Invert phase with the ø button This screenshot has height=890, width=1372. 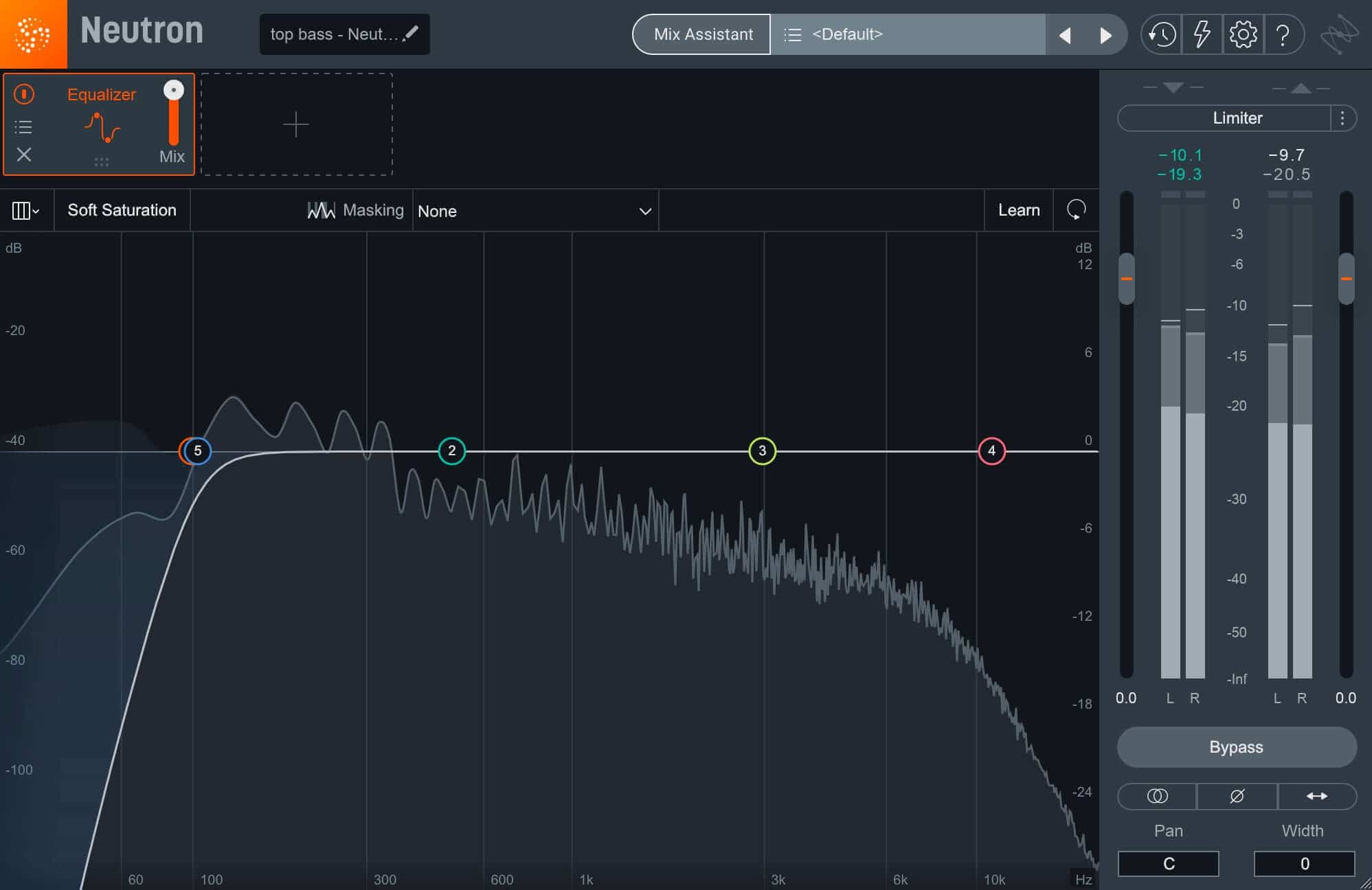1237,796
